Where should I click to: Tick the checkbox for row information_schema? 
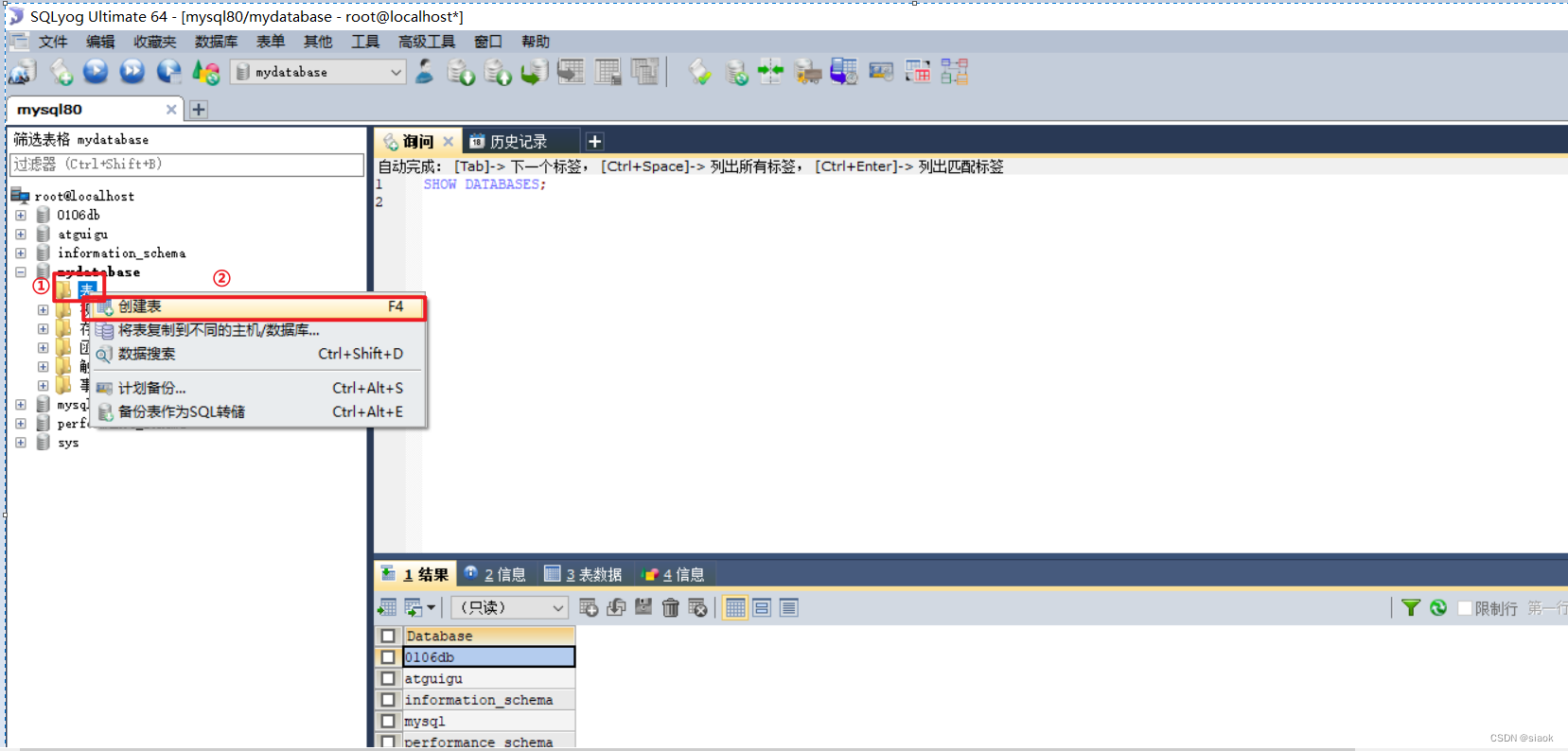point(388,700)
